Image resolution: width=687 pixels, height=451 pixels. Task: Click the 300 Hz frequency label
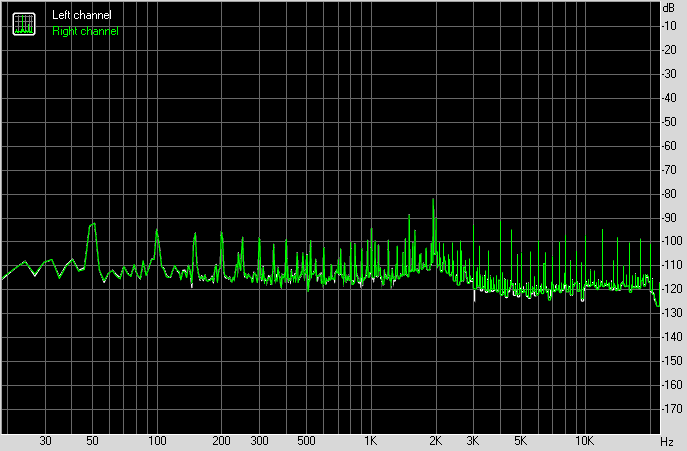259,441
